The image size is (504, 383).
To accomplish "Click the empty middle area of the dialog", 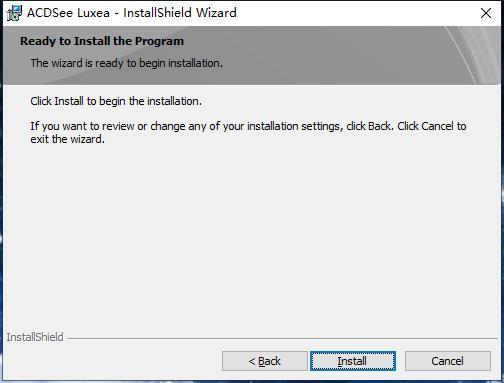I will (x=252, y=233).
